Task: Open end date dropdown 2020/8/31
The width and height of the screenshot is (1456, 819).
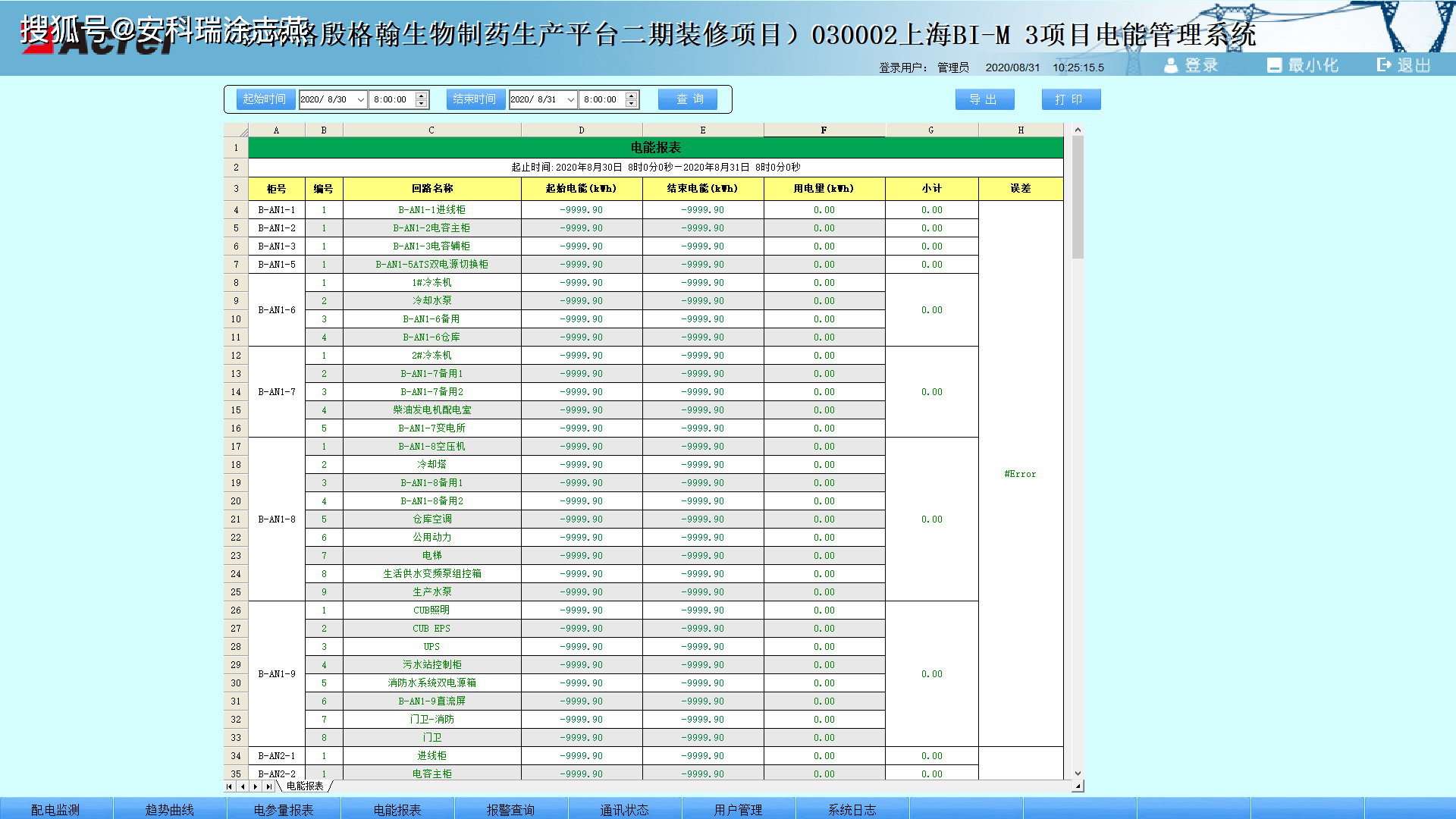Action: point(571,99)
